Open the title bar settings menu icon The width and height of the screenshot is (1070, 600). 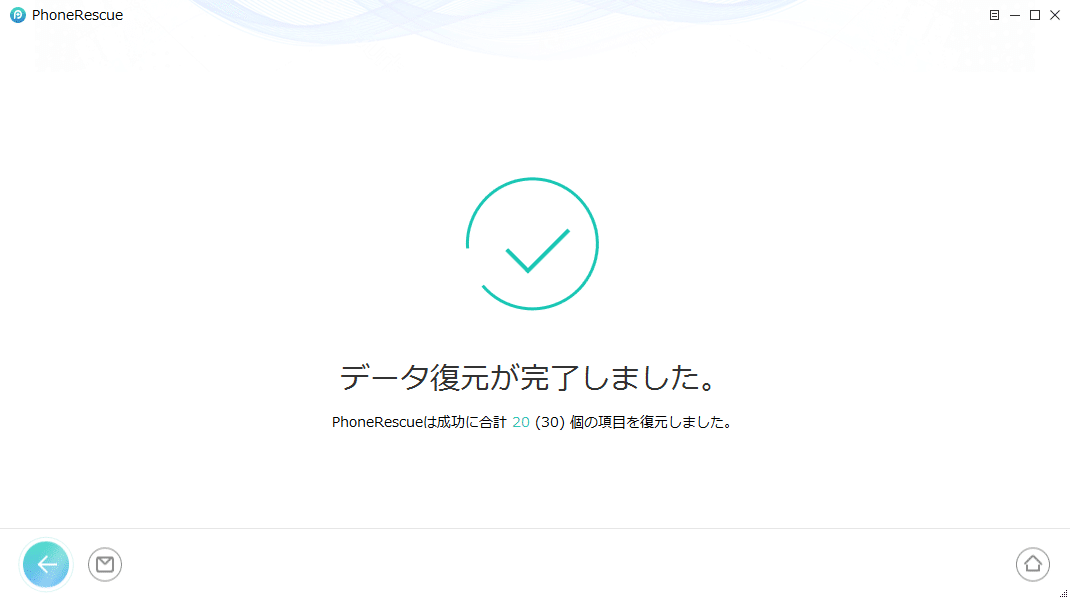pos(994,15)
